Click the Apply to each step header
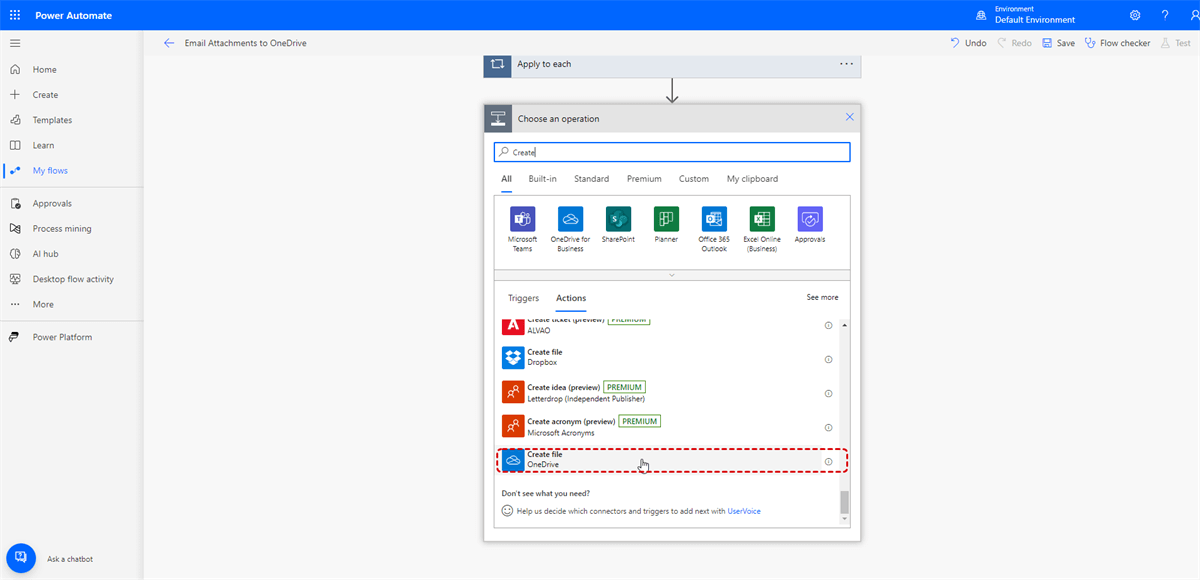 [672, 64]
